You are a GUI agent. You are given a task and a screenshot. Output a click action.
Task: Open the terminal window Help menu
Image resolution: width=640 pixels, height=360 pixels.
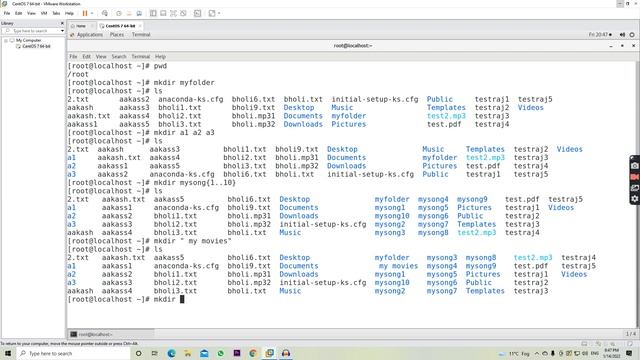160,57
